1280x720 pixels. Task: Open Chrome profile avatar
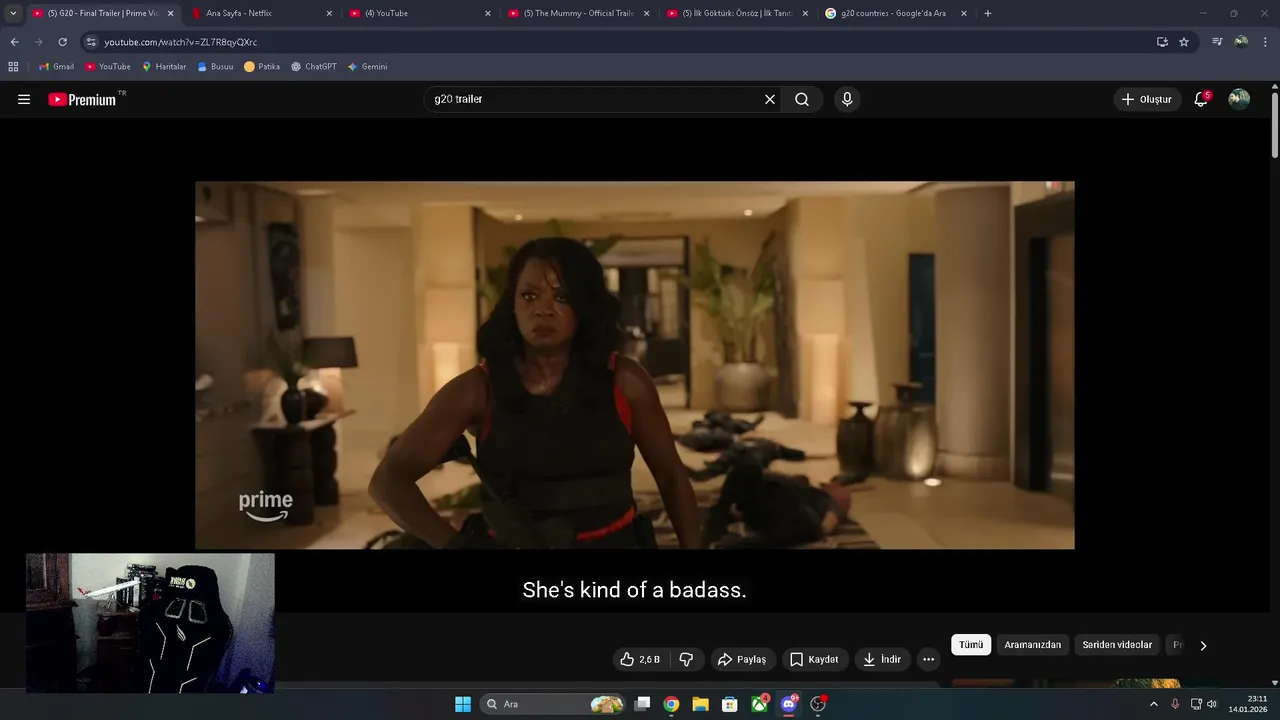[1241, 42]
